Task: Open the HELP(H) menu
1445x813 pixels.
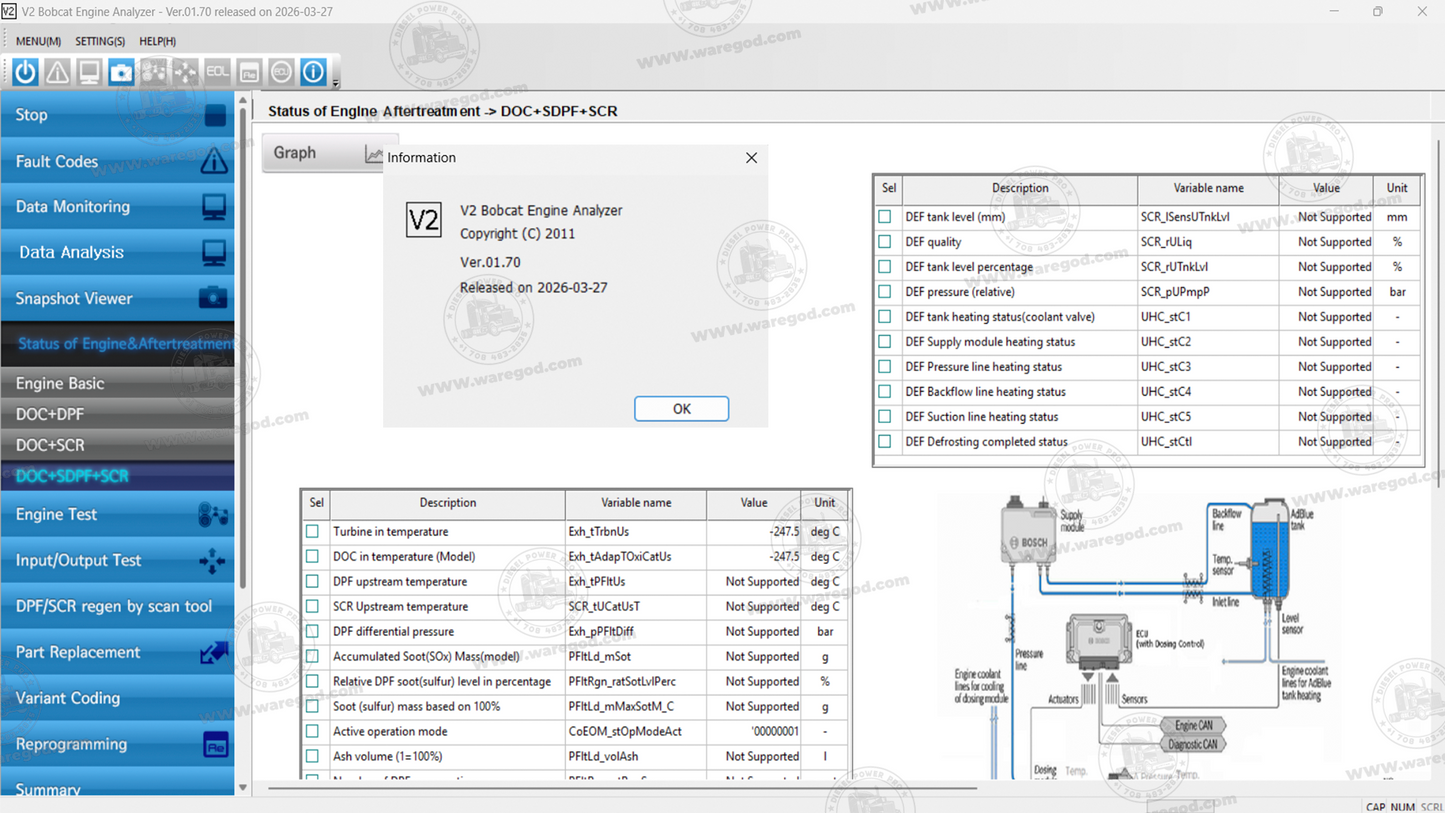Action: pyautogui.click(x=157, y=41)
